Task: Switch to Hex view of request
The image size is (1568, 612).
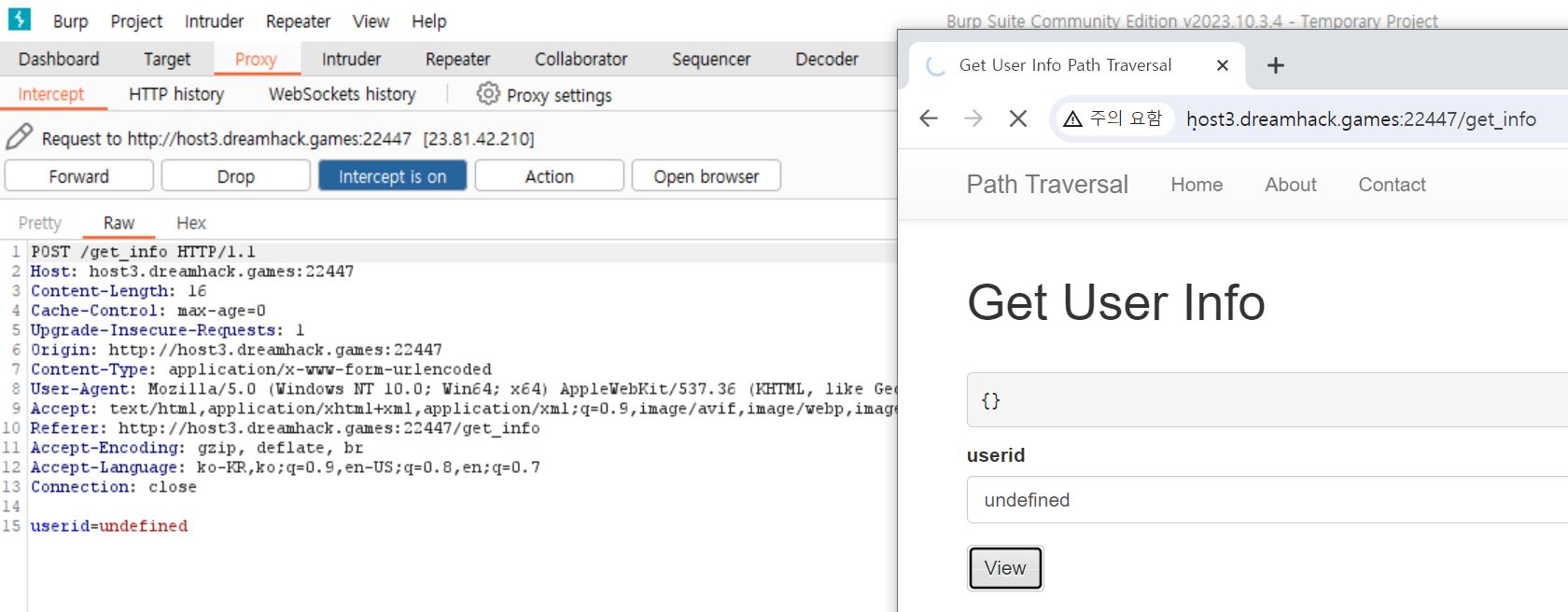Action: tap(191, 223)
